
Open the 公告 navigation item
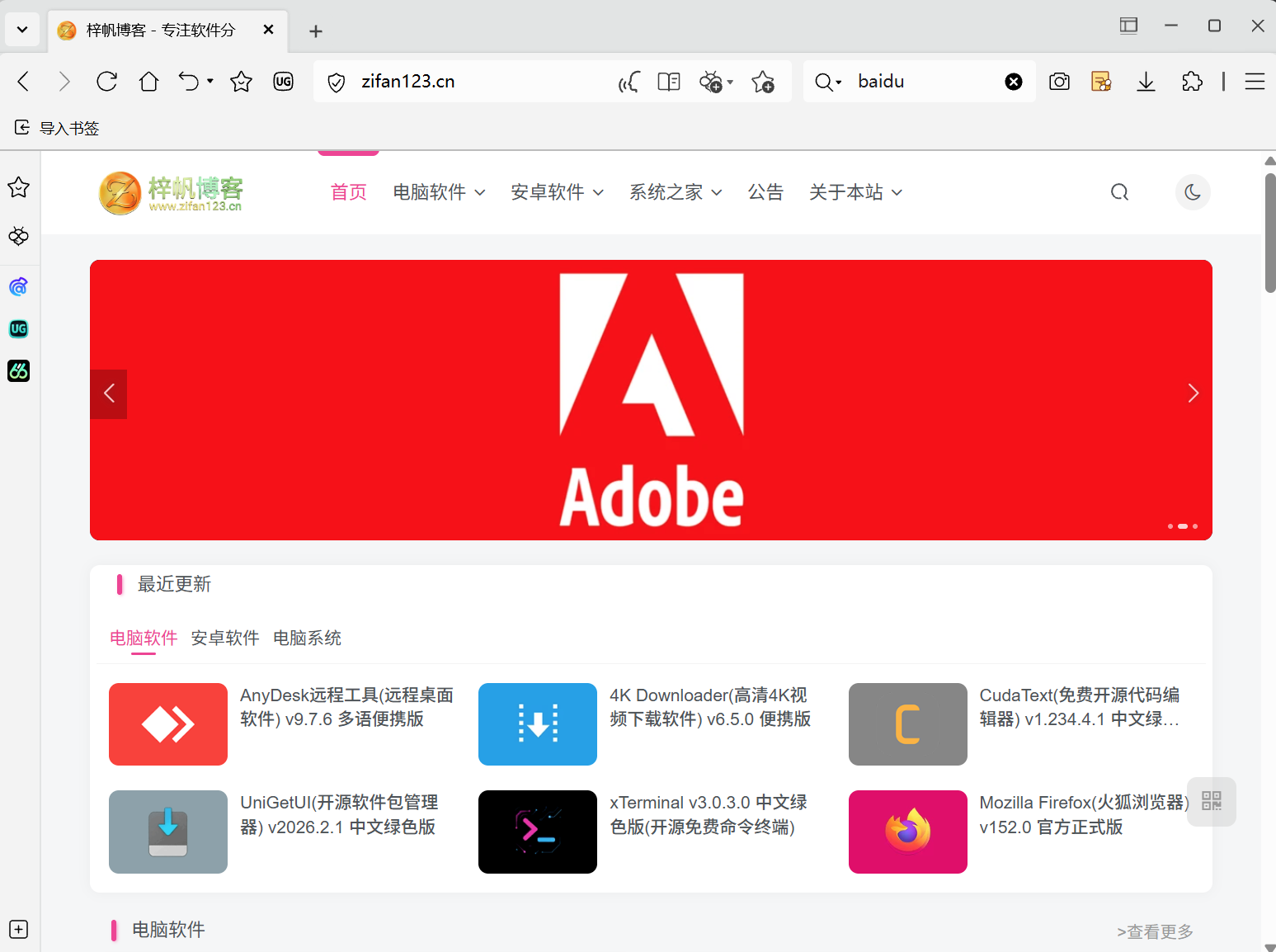pyautogui.click(x=765, y=192)
